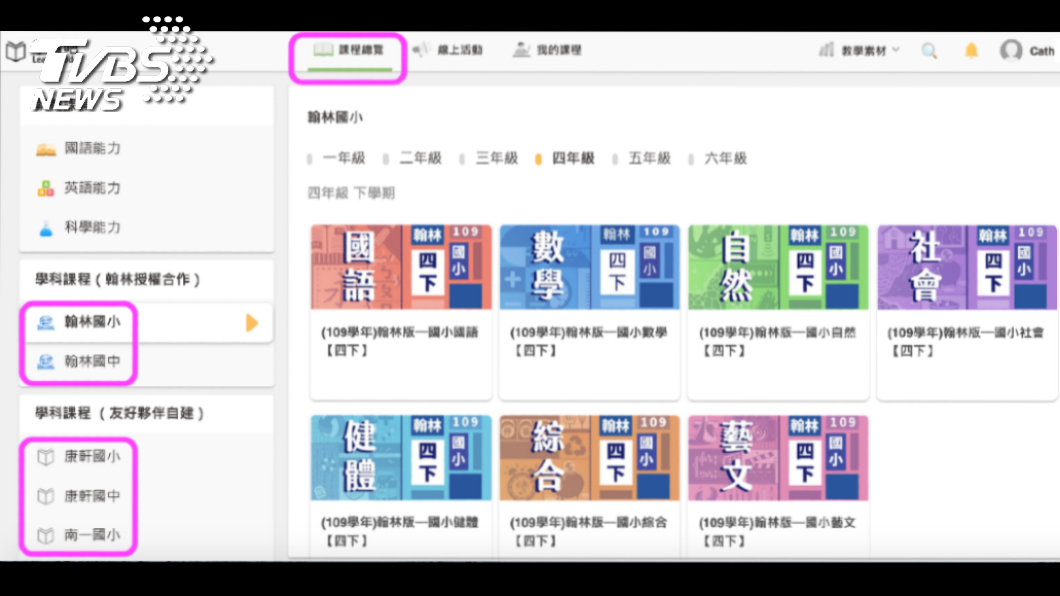
Task: Click the user avatar icon
Action: [1011, 51]
